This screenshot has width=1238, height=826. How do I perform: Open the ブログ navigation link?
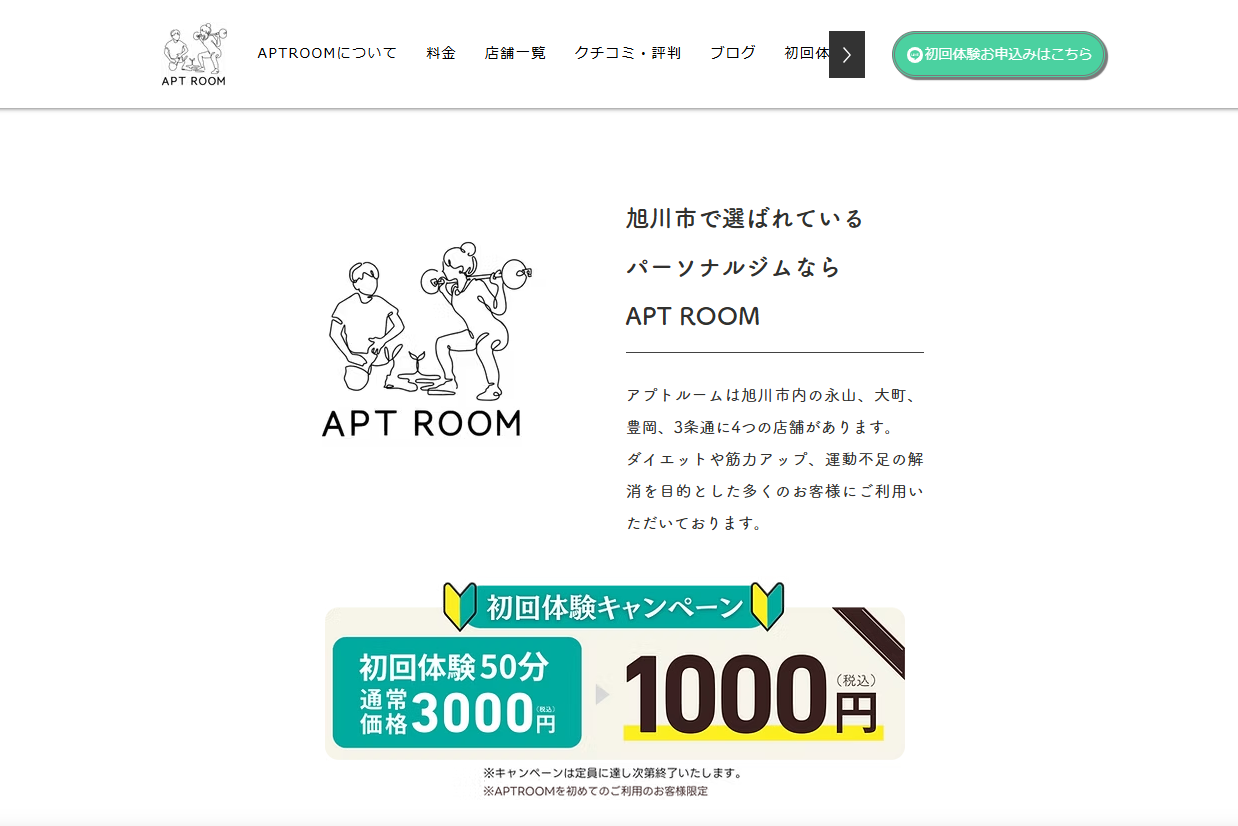click(x=733, y=53)
